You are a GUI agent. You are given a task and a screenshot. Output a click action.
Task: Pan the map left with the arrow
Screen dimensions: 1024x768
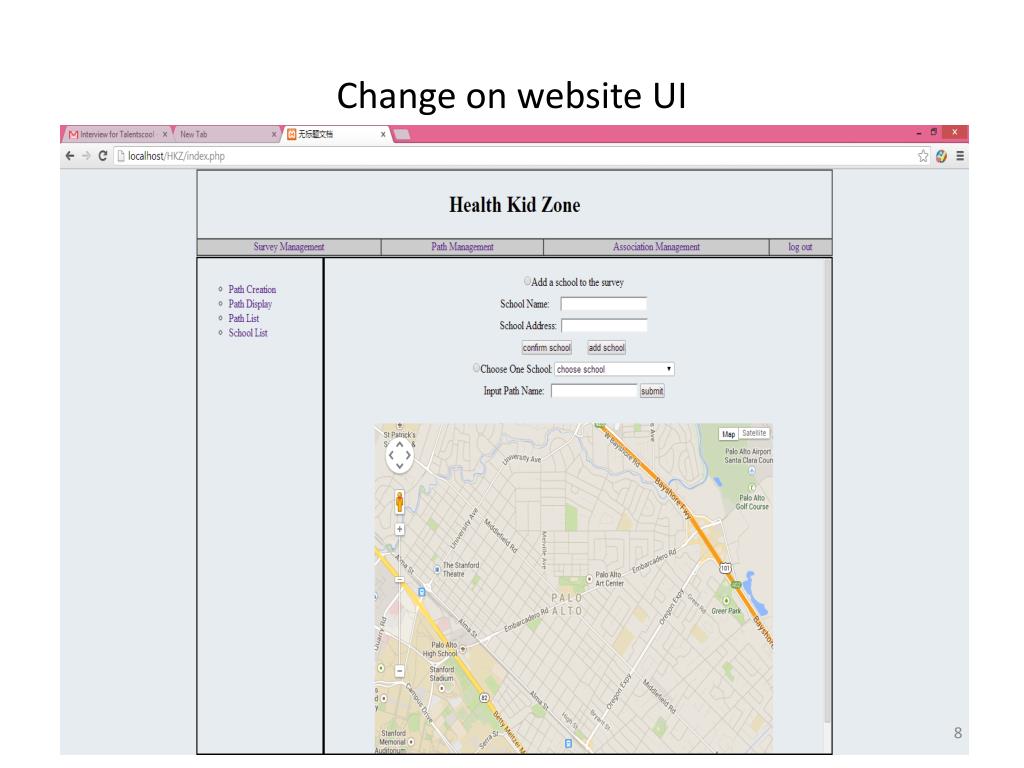[391, 455]
